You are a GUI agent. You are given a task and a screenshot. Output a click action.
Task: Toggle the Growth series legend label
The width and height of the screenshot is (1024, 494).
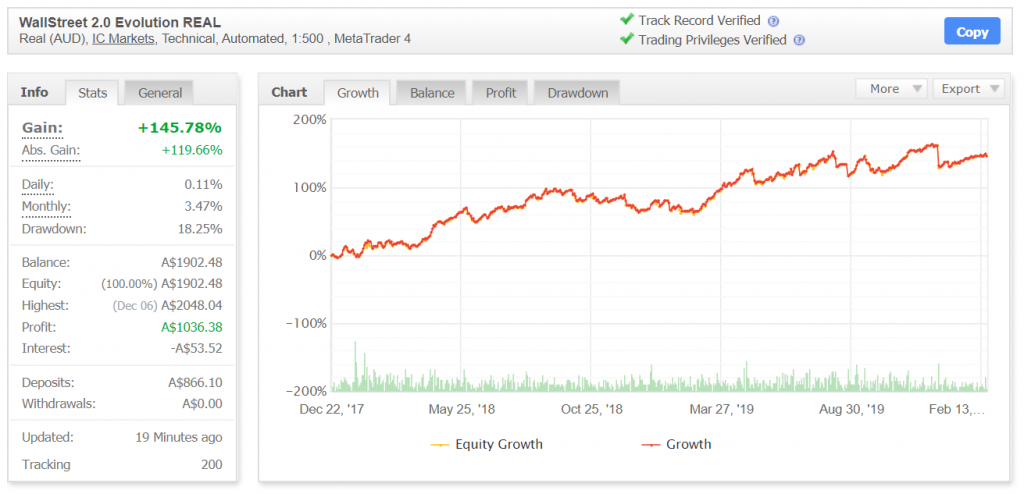click(688, 444)
